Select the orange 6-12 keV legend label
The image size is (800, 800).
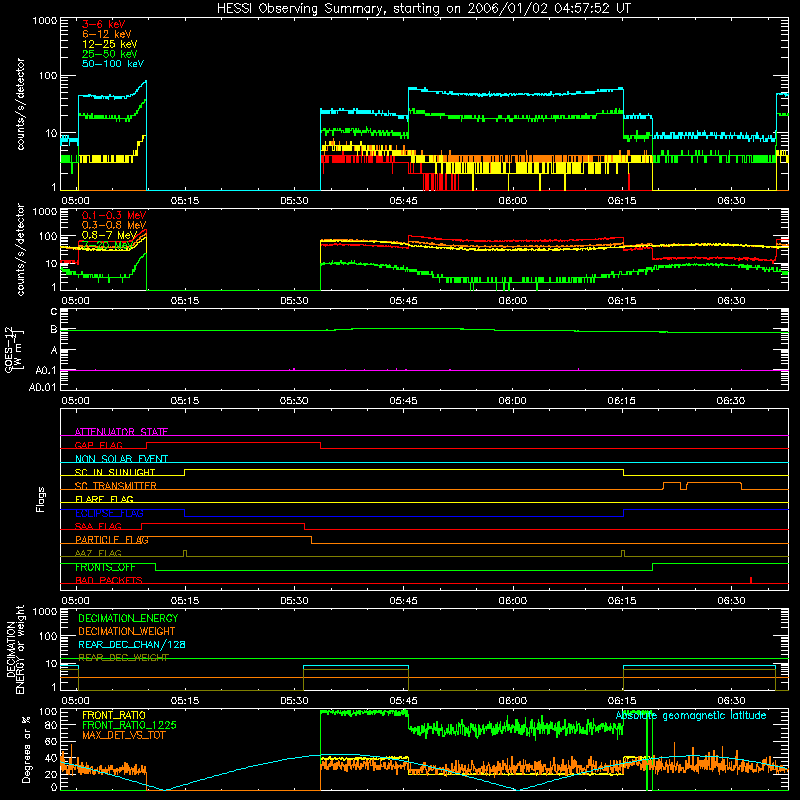point(107,34)
